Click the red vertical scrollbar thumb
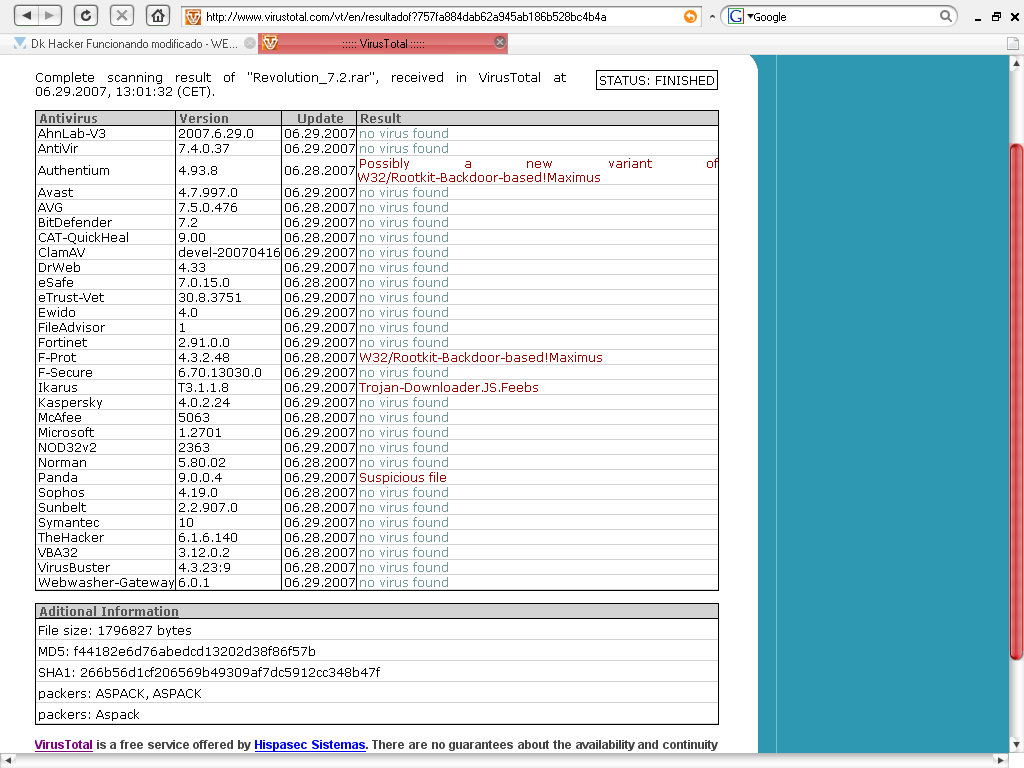This screenshot has width=1024, height=768. click(x=1016, y=402)
